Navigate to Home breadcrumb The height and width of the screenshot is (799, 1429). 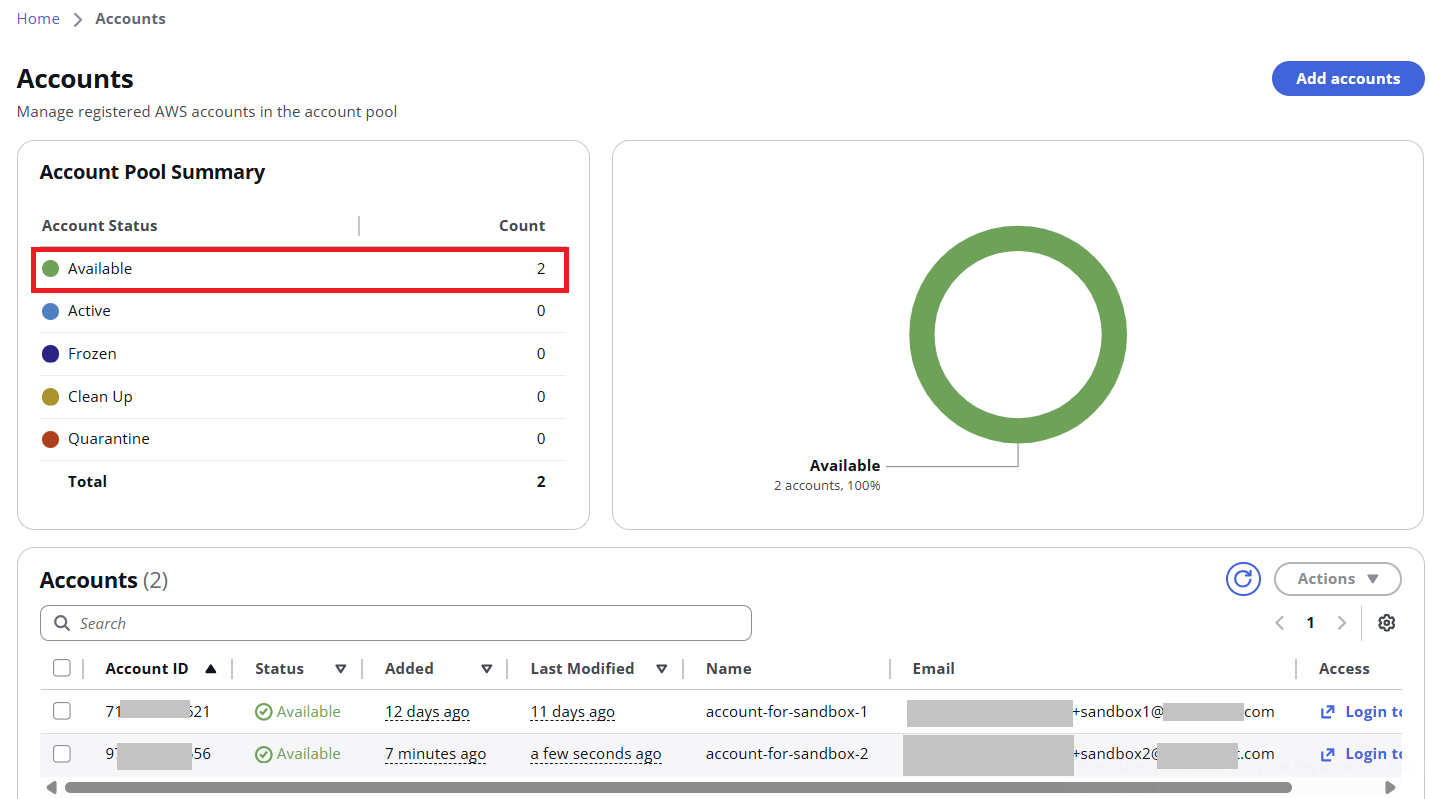pos(38,19)
